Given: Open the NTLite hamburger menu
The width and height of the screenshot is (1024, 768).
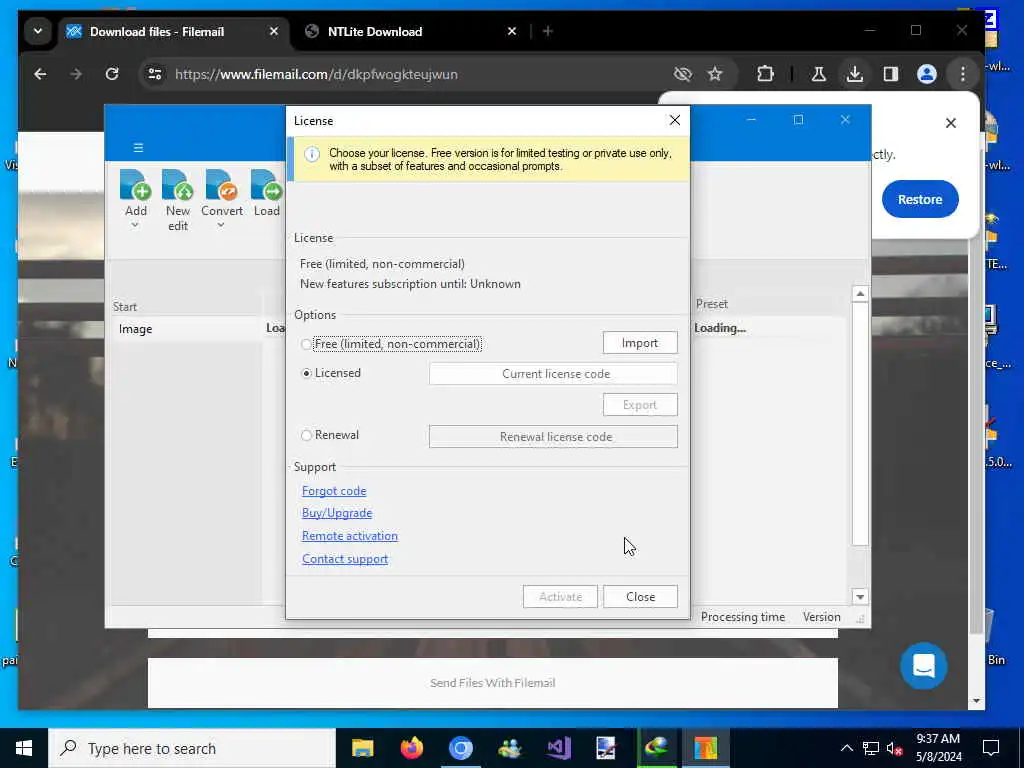Looking at the screenshot, I should [138, 148].
